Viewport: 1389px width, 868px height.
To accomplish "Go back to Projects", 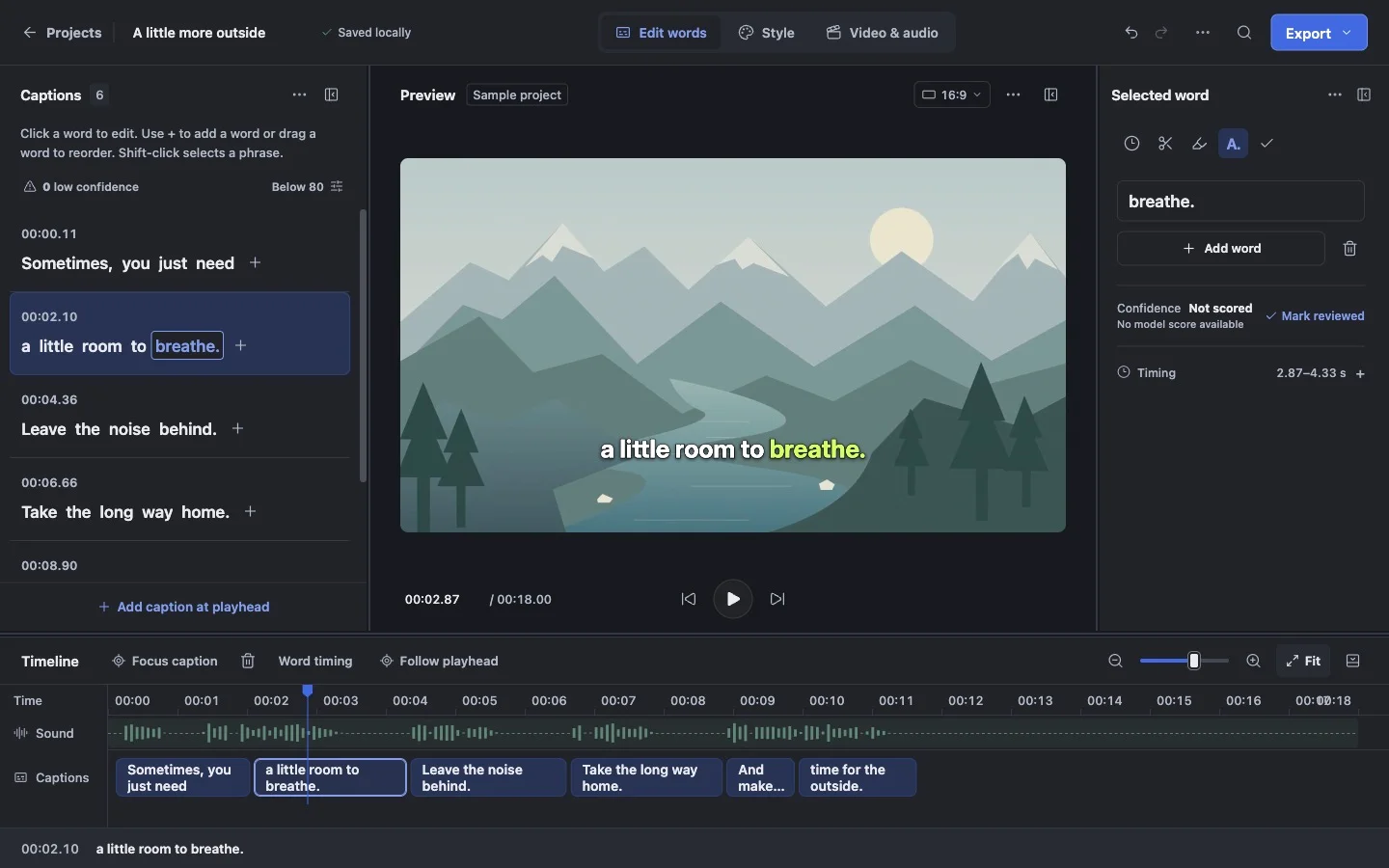I will (62, 33).
